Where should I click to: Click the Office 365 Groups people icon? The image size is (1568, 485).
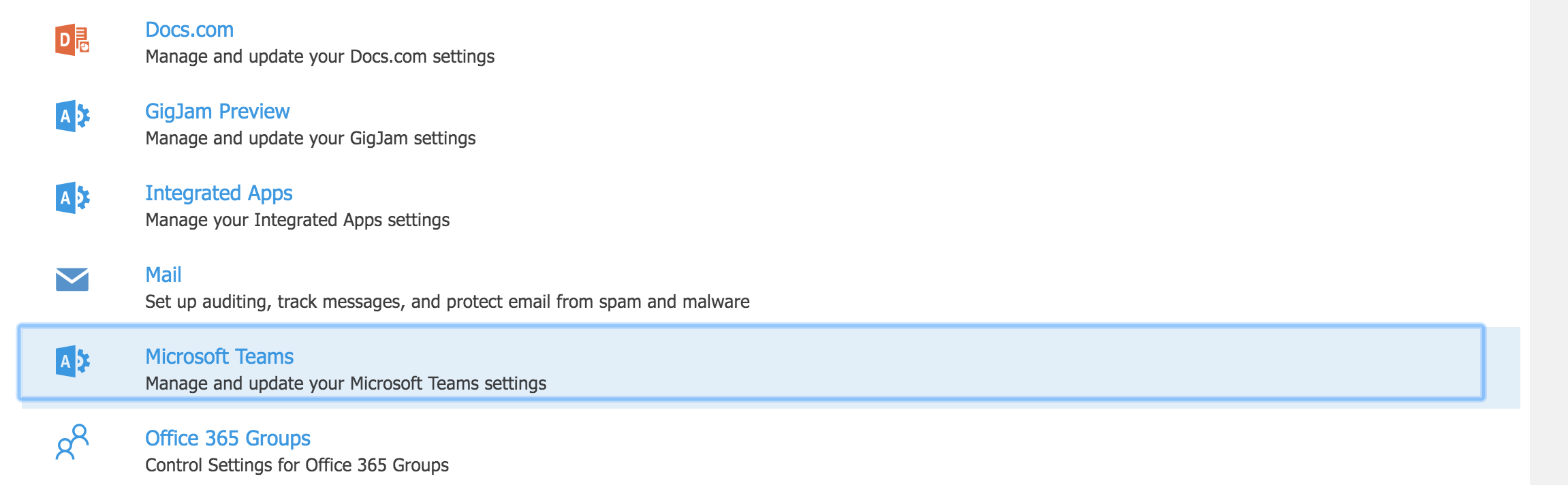[72, 442]
